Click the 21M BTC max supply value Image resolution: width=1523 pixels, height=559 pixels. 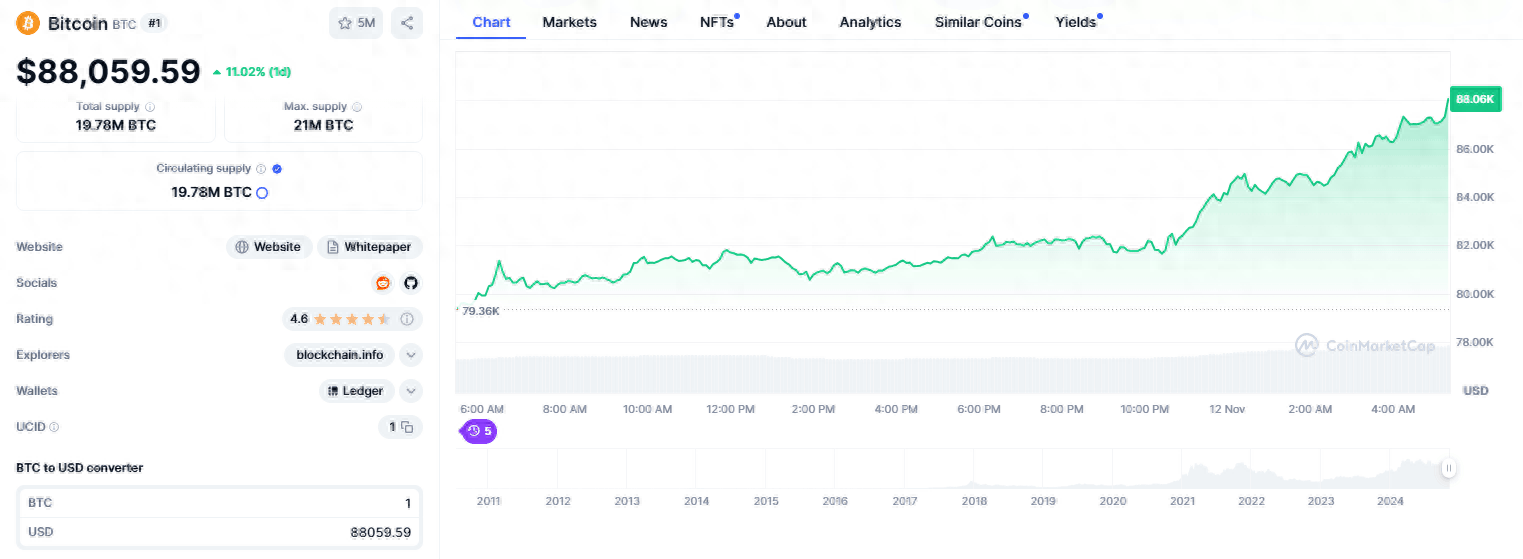(x=324, y=125)
